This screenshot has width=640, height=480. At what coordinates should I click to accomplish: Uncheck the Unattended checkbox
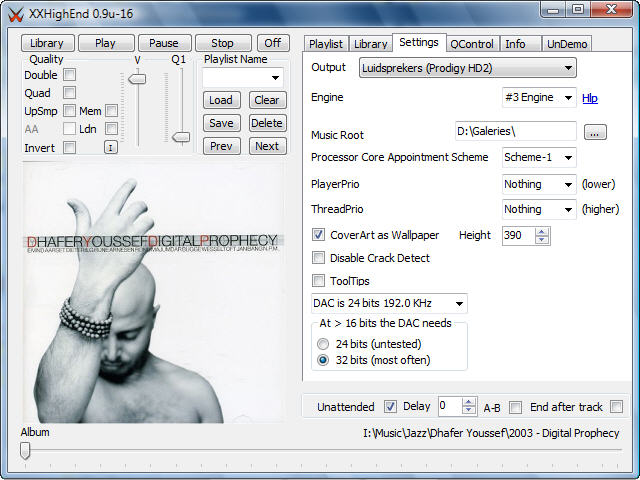[x=390, y=407]
